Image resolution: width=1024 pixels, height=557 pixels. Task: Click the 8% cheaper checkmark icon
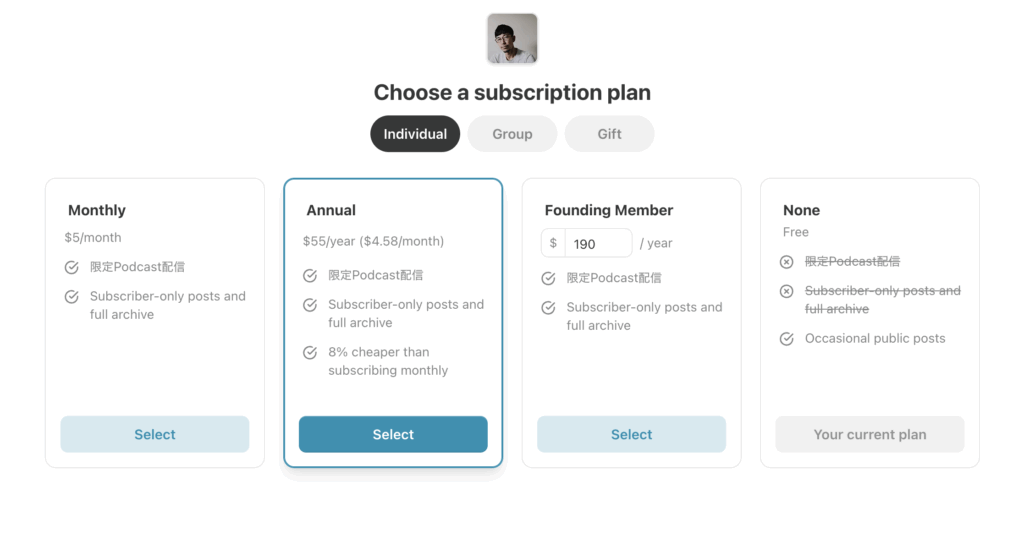(x=310, y=353)
